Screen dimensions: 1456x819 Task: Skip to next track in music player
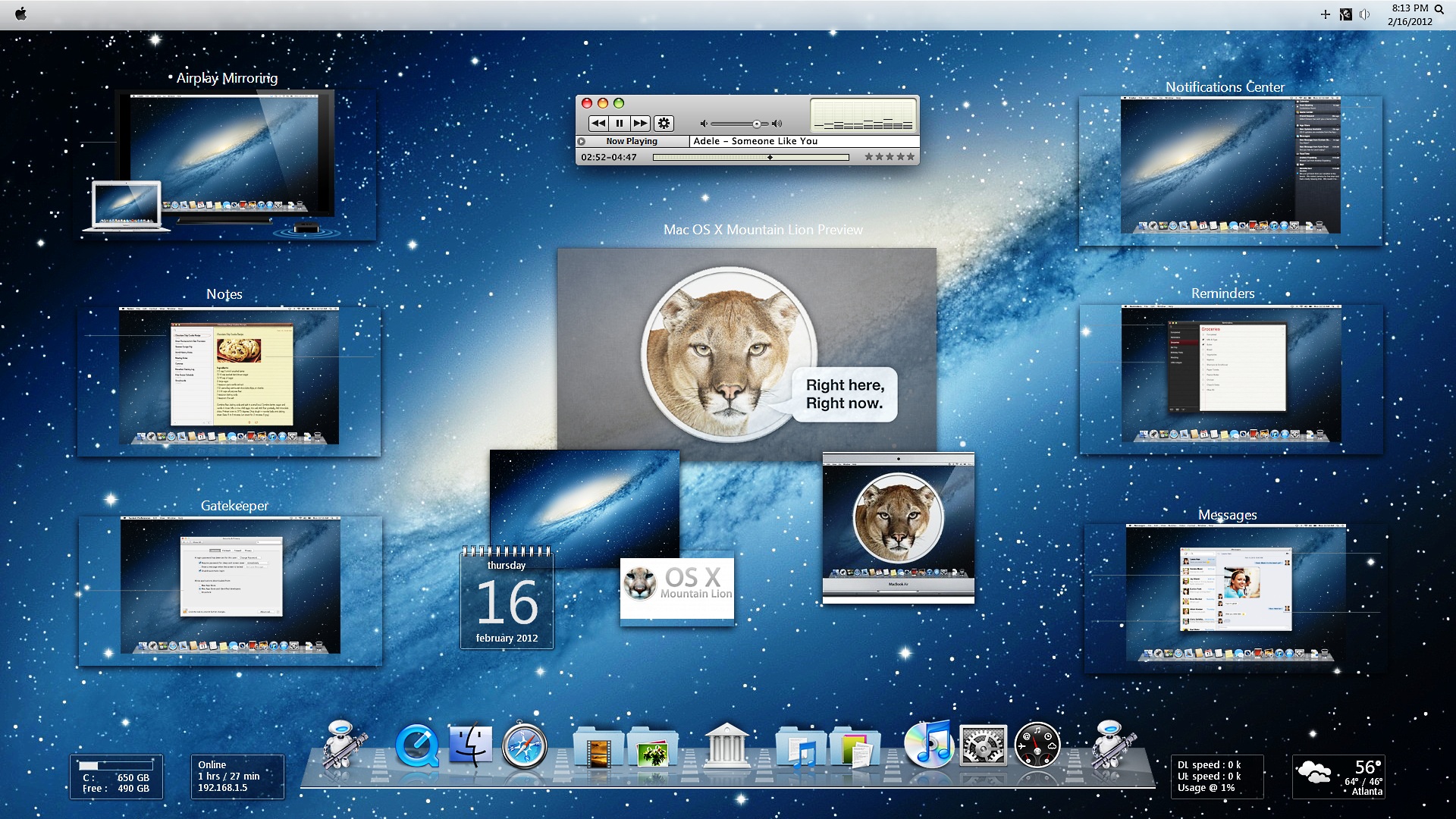tap(640, 123)
